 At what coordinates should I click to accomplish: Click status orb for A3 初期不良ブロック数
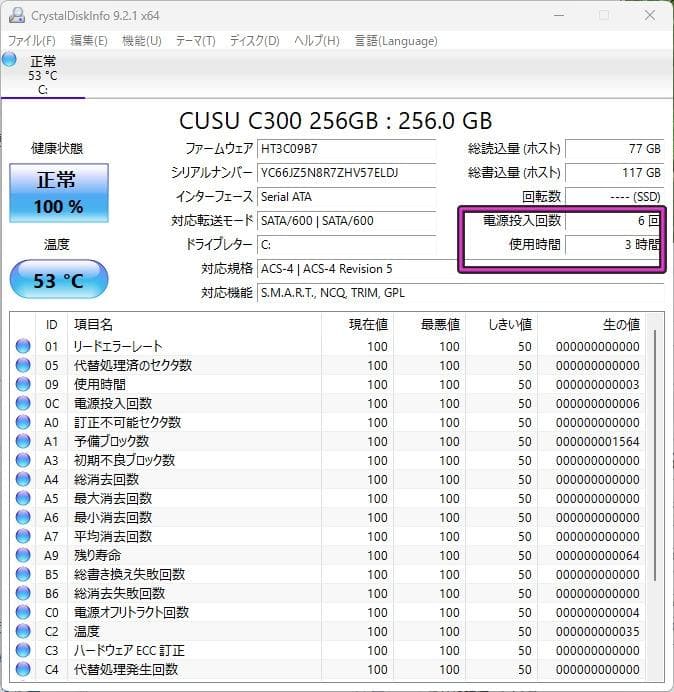[x=23, y=460]
